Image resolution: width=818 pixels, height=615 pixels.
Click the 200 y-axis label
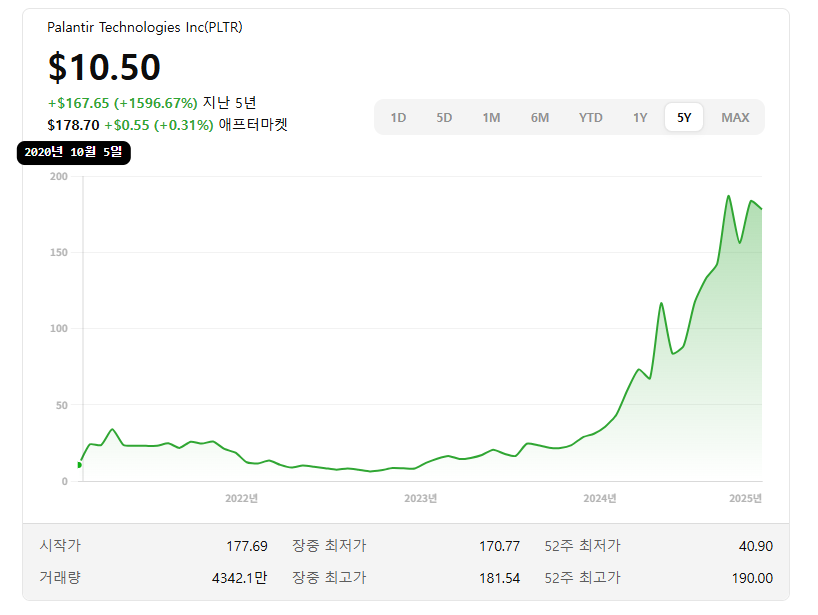(59, 176)
